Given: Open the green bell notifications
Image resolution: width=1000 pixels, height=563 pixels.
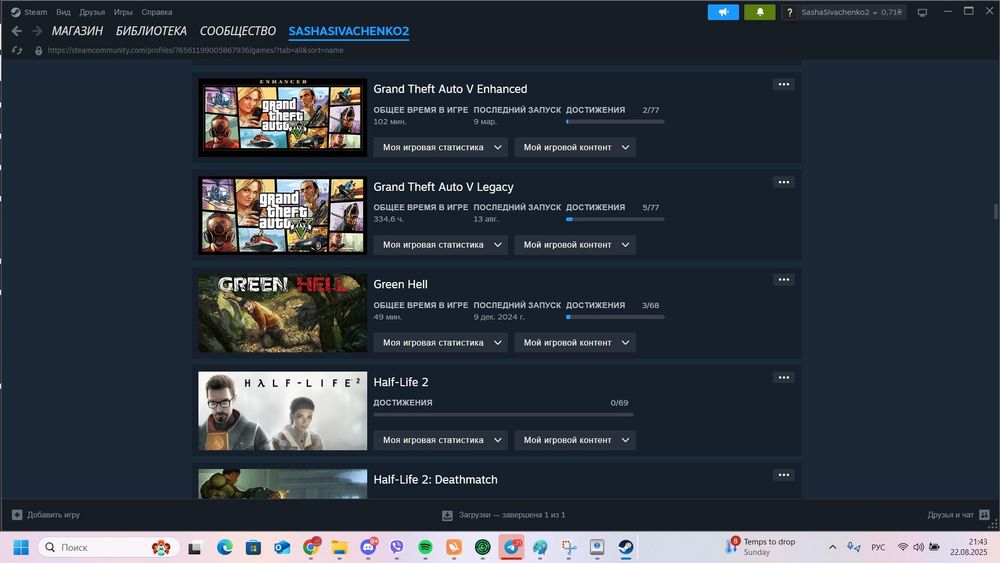Looking at the screenshot, I should (760, 12).
